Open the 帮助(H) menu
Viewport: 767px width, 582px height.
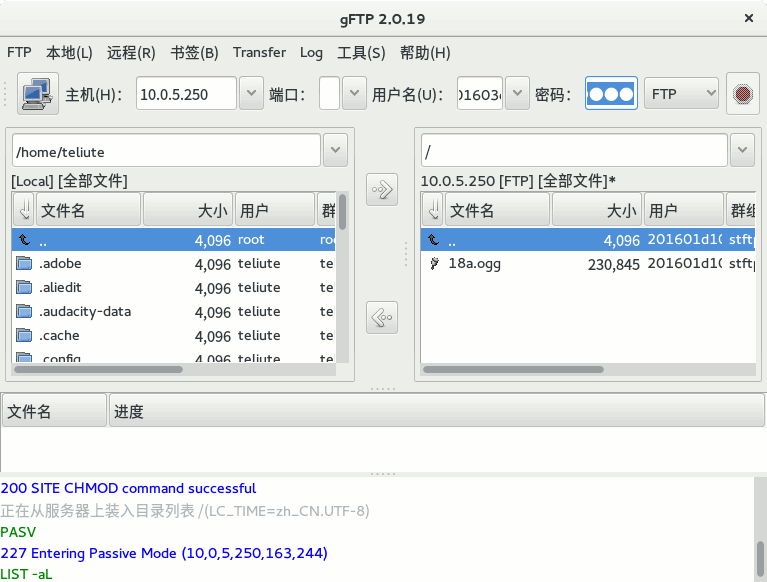tap(425, 52)
